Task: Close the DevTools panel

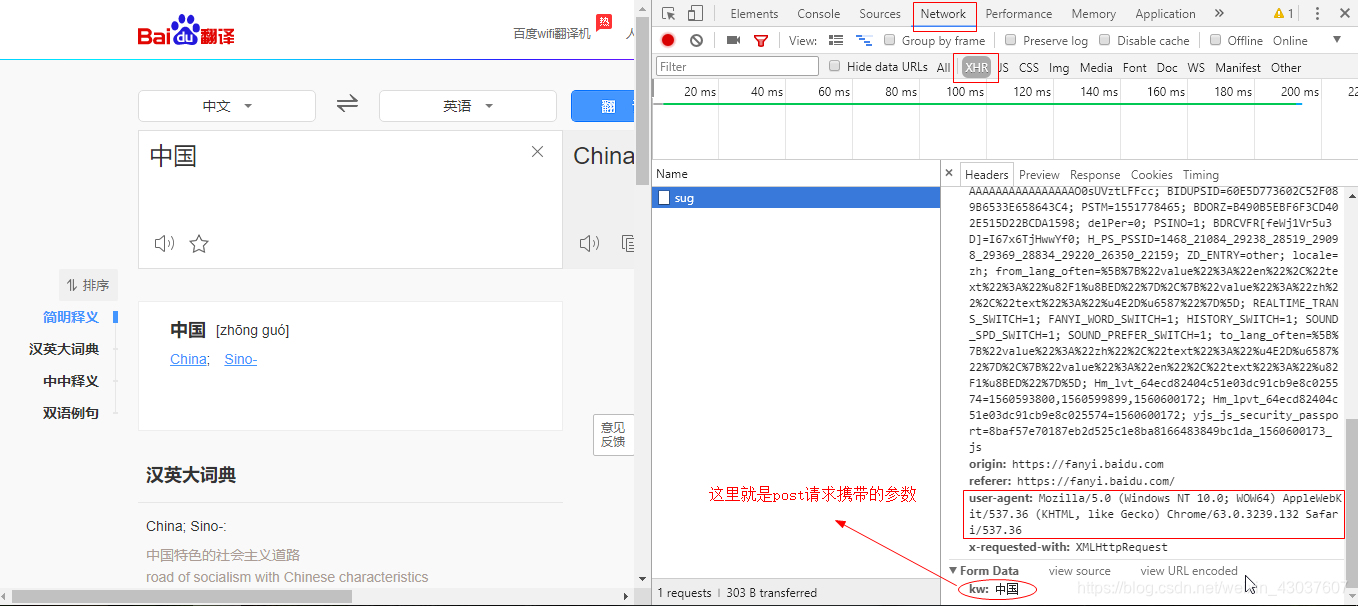Action: point(1343,14)
